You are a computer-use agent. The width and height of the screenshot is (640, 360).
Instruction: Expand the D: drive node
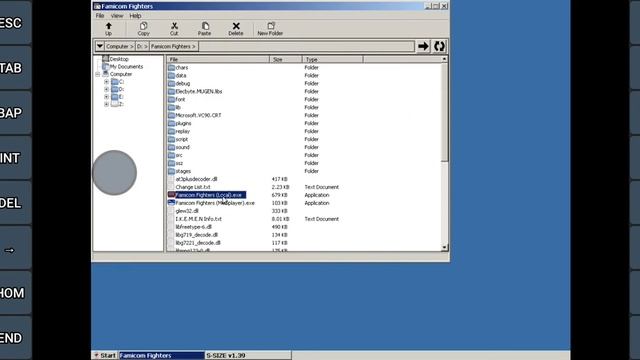[x=107, y=89]
